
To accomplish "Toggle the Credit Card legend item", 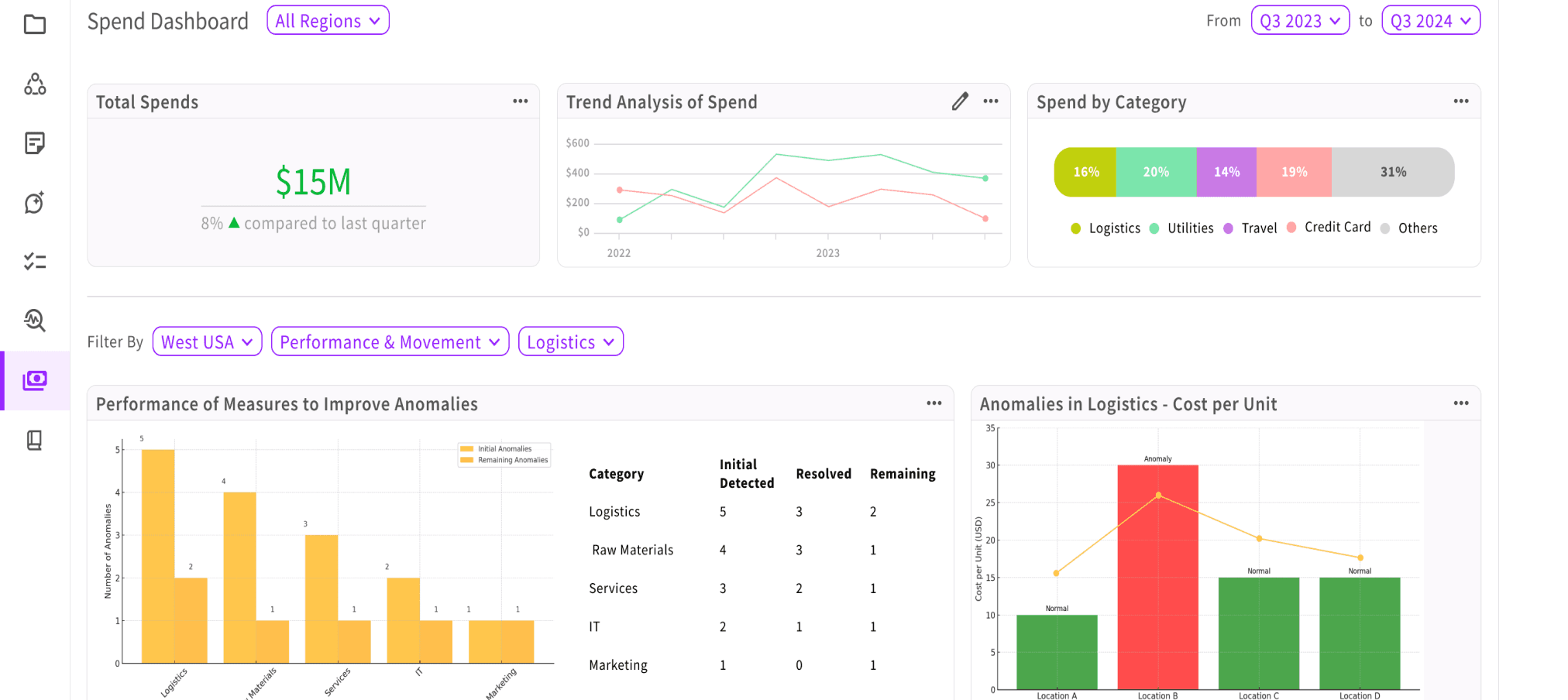I will 1329,227.
